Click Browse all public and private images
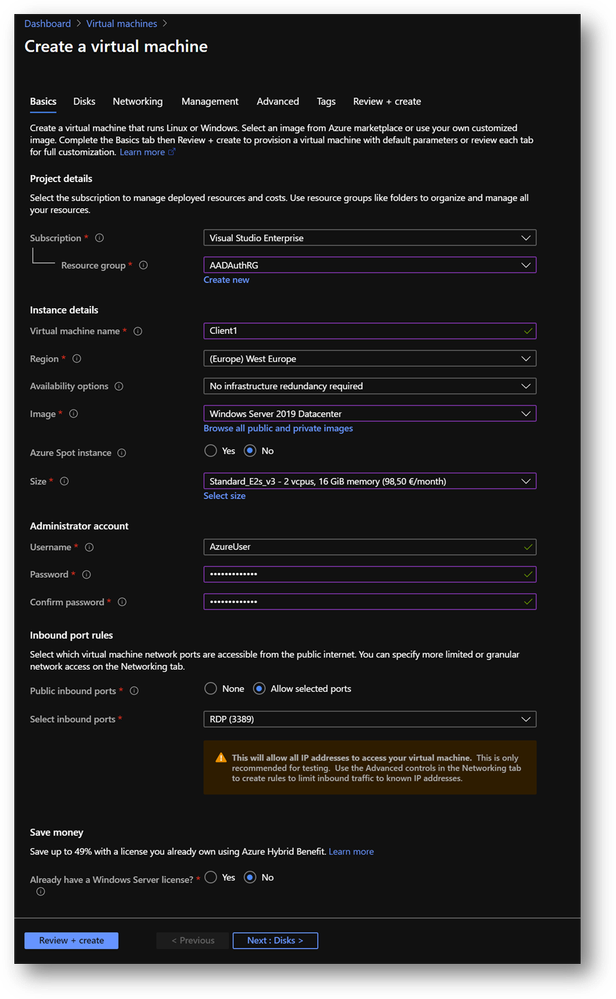Viewport: 616px width, 999px height. pos(278,428)
